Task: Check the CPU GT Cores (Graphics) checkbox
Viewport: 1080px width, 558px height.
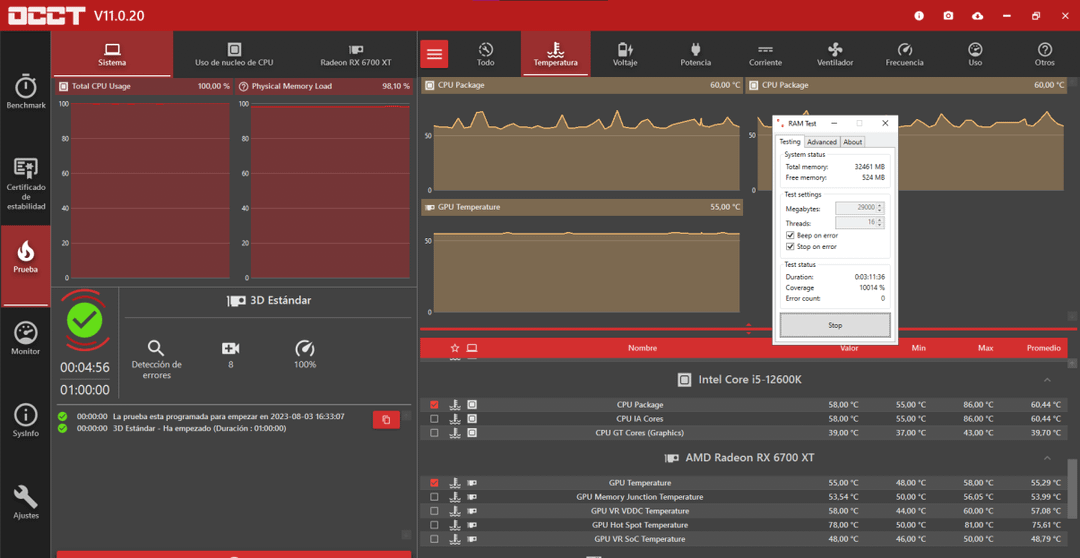Action: [434, 433]
